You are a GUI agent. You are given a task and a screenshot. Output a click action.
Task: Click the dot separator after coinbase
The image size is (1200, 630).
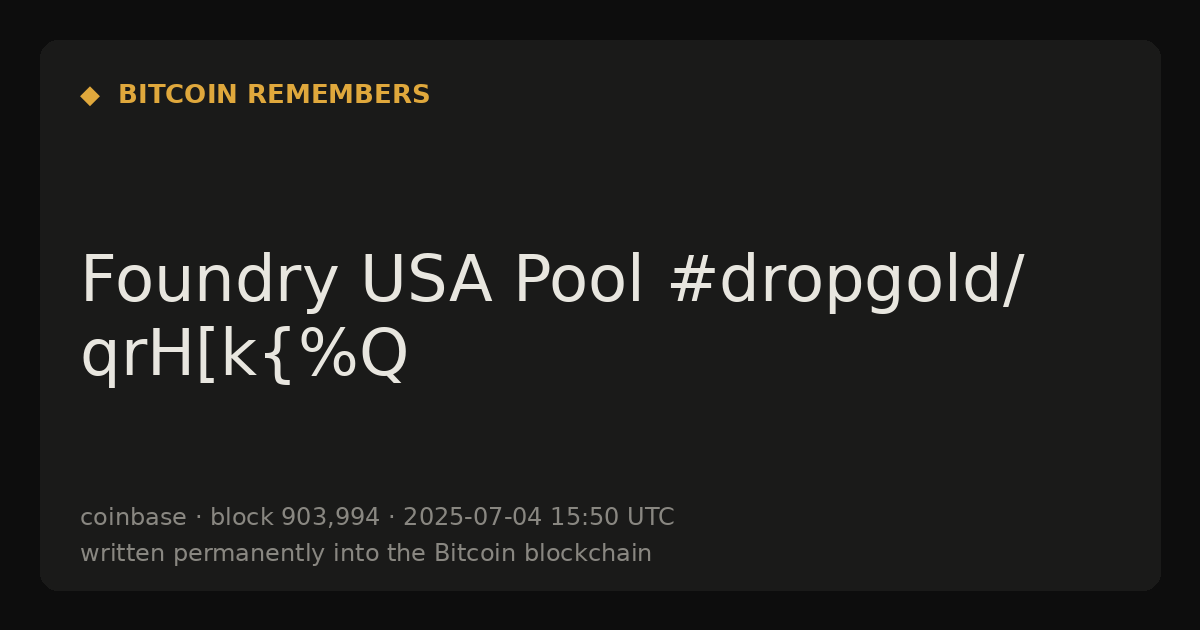(198, 518)
